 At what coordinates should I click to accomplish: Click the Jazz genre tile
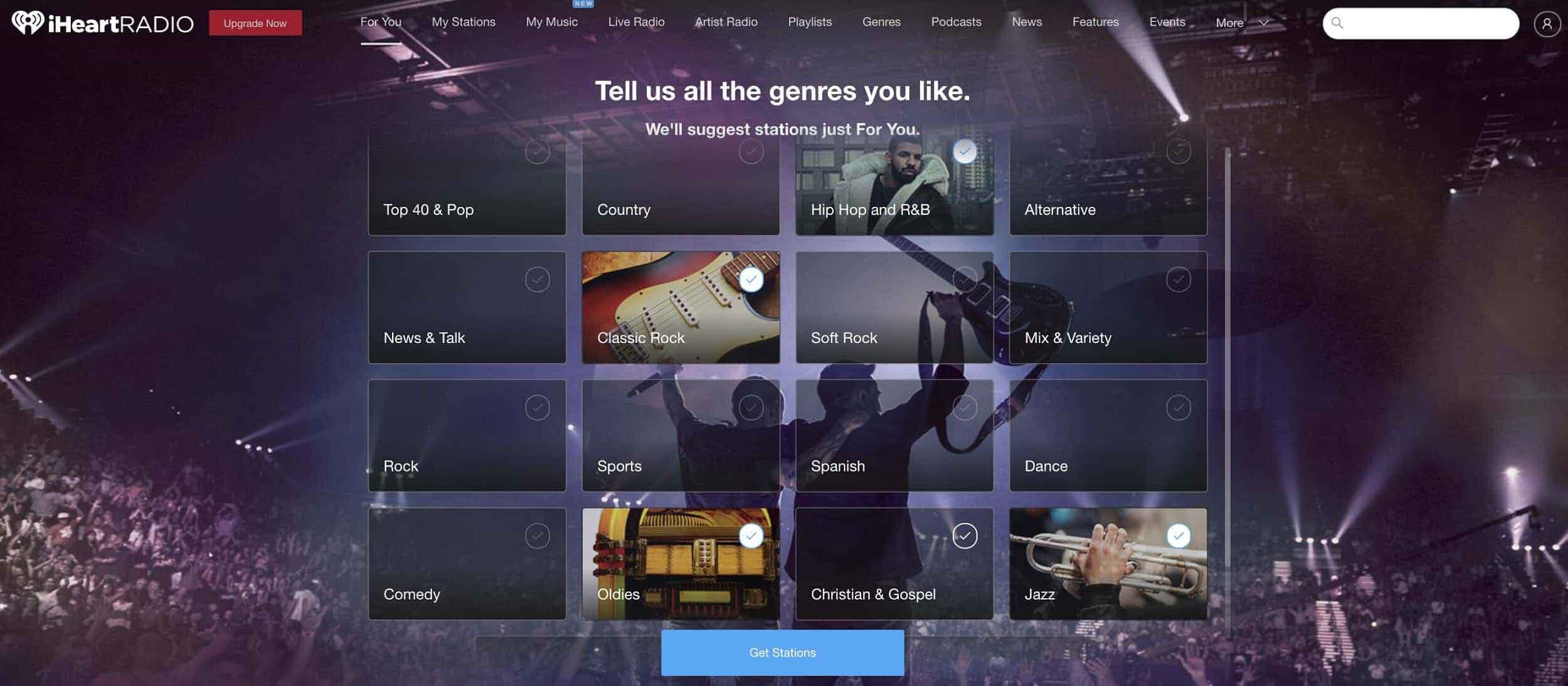pos(1108,564)
